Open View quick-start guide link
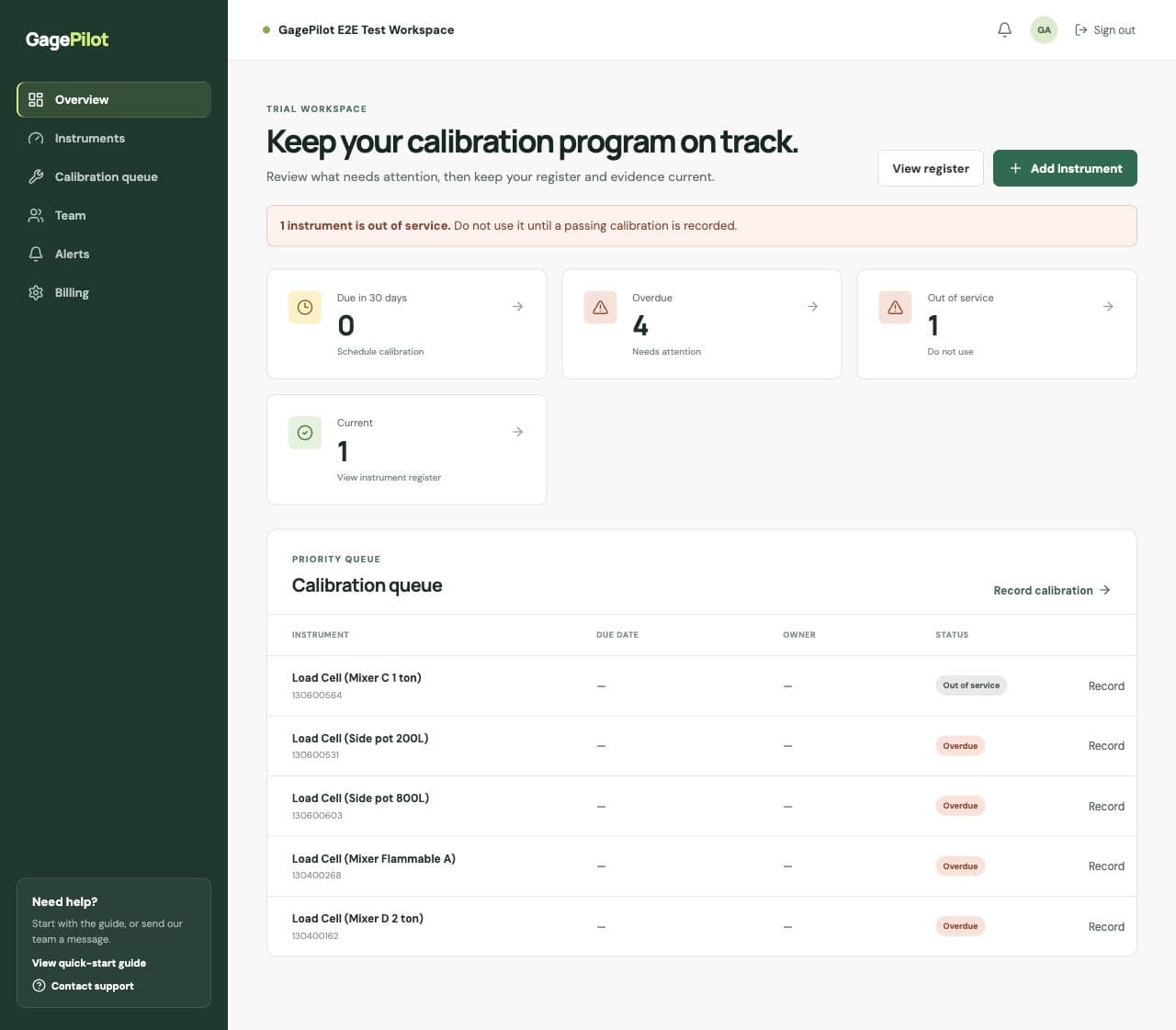Image resolution: width=1176 pixels, height=1030 pixels. pyautogui.click(x=89, y=963)
